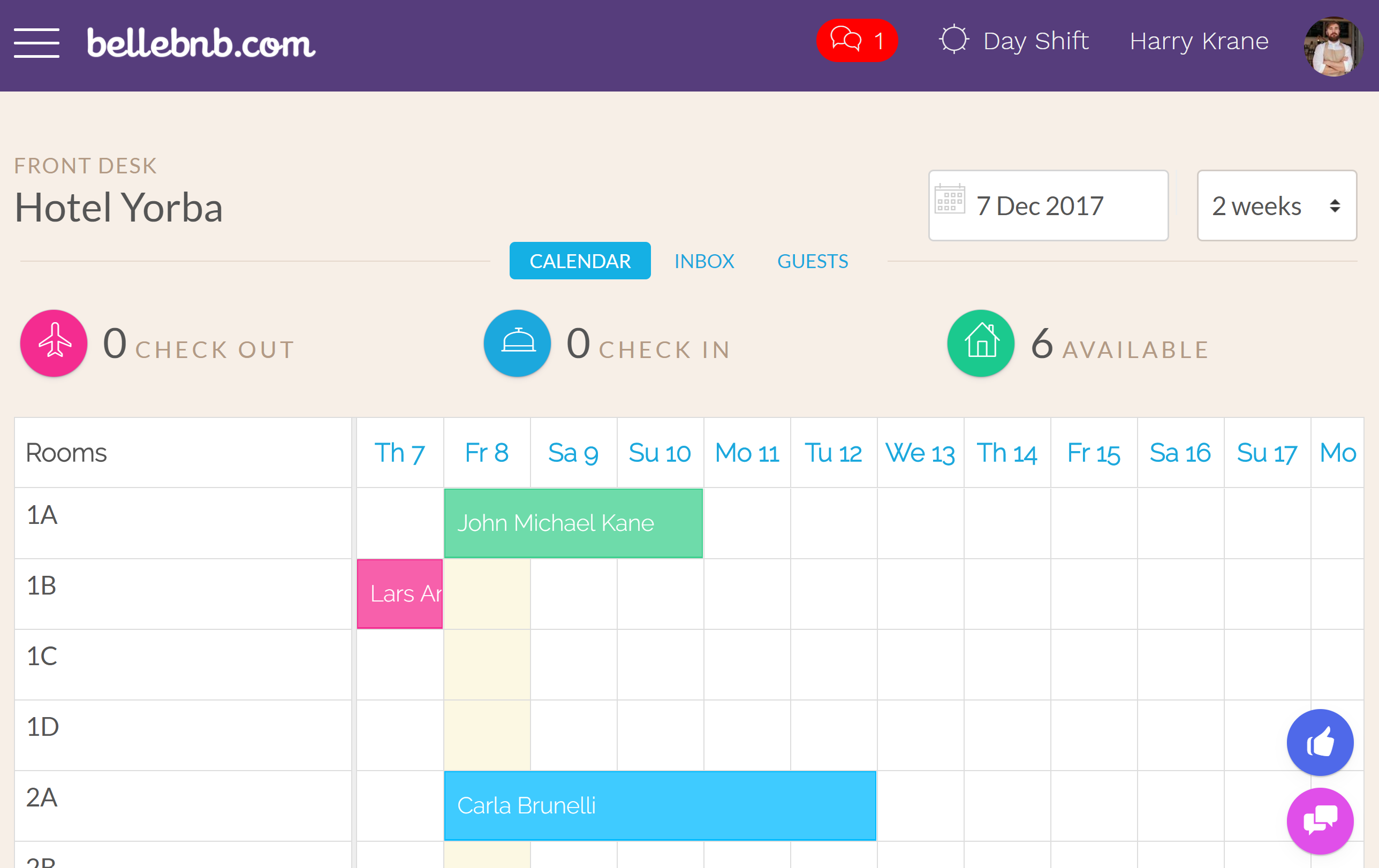This screenshot has width=1379, height=868.
Task: Click the notification message bubble icon
Action: pyautogui.click(x=854, y=41)
